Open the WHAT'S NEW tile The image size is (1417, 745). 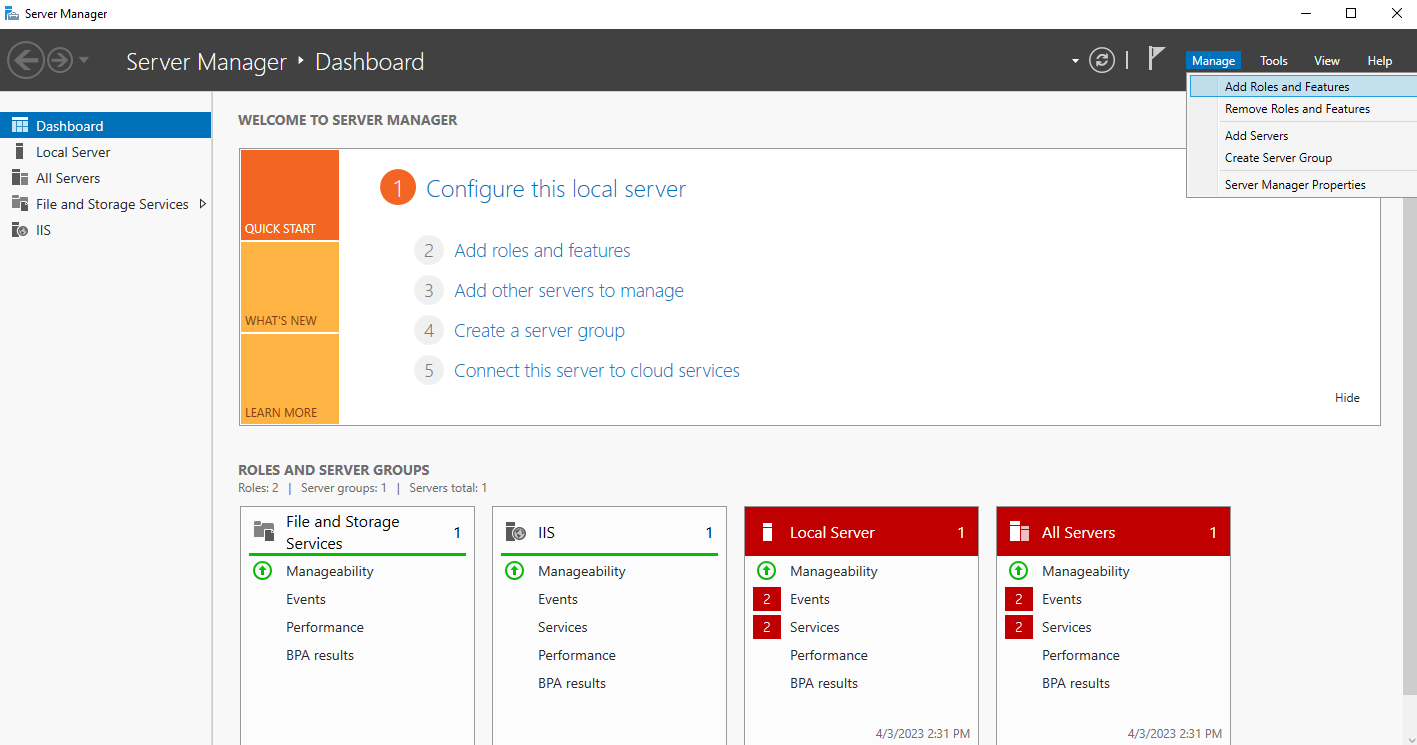pyautogui.click(x=289, y=287)
